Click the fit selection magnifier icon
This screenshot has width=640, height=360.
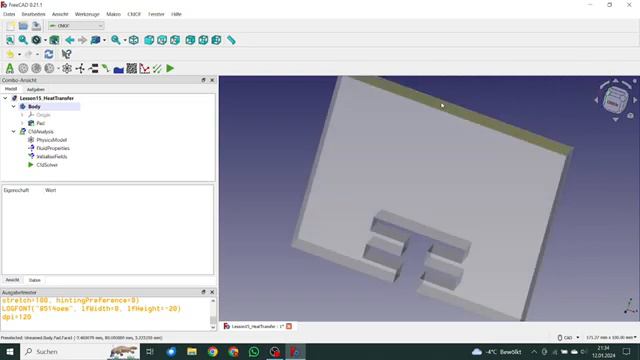[x=23, y=40]
